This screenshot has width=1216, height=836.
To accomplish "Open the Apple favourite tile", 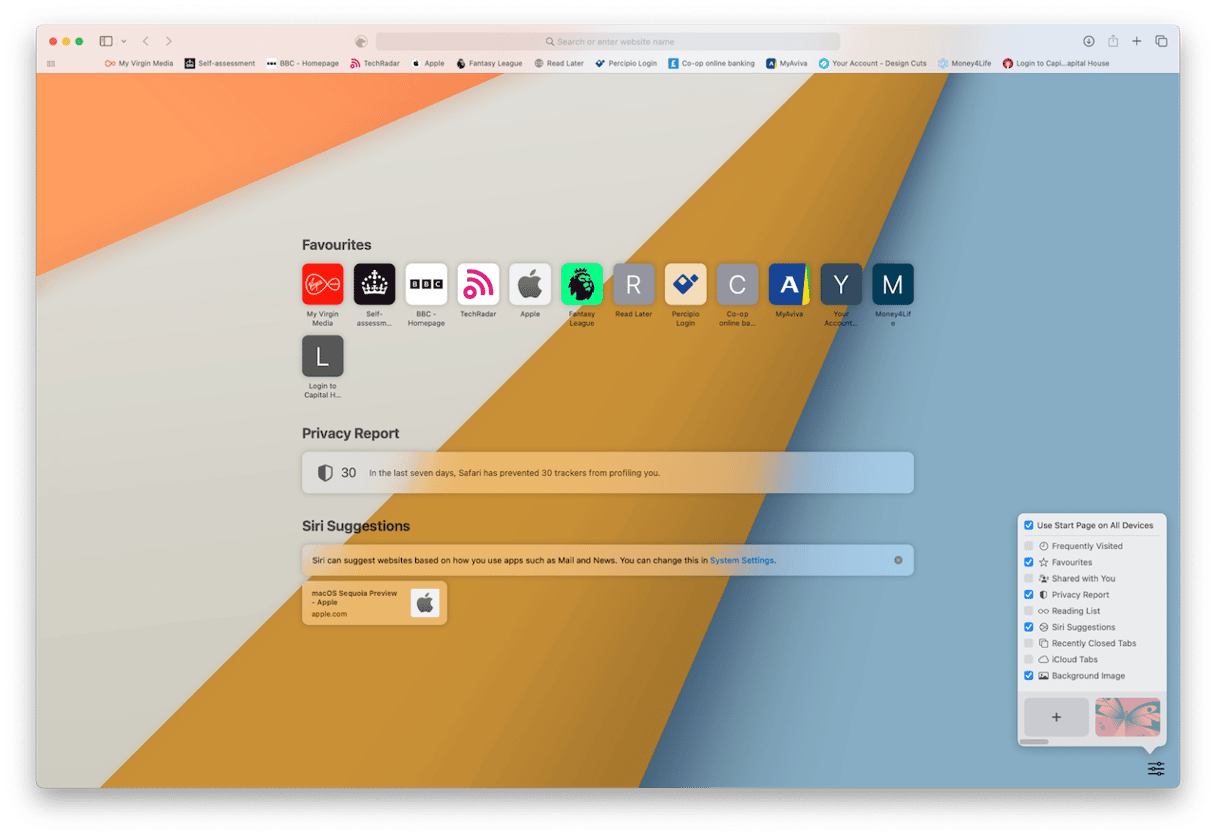I will (x=530, y=284).
